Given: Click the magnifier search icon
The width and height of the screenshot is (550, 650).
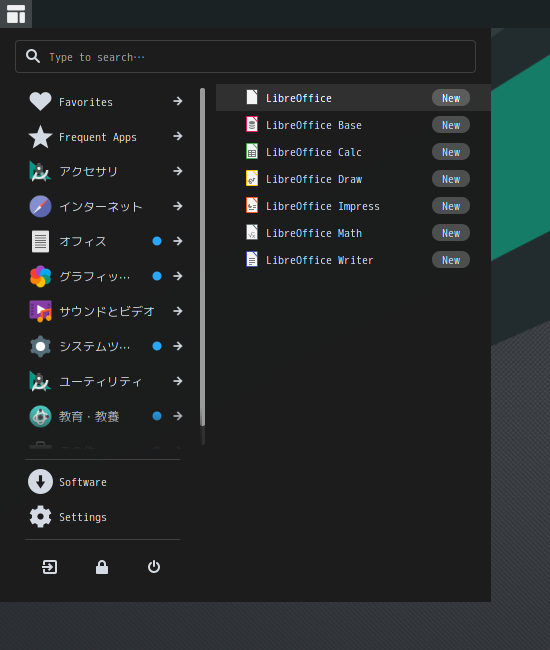Looking at the screenshot, I should [x=33, y=56].
